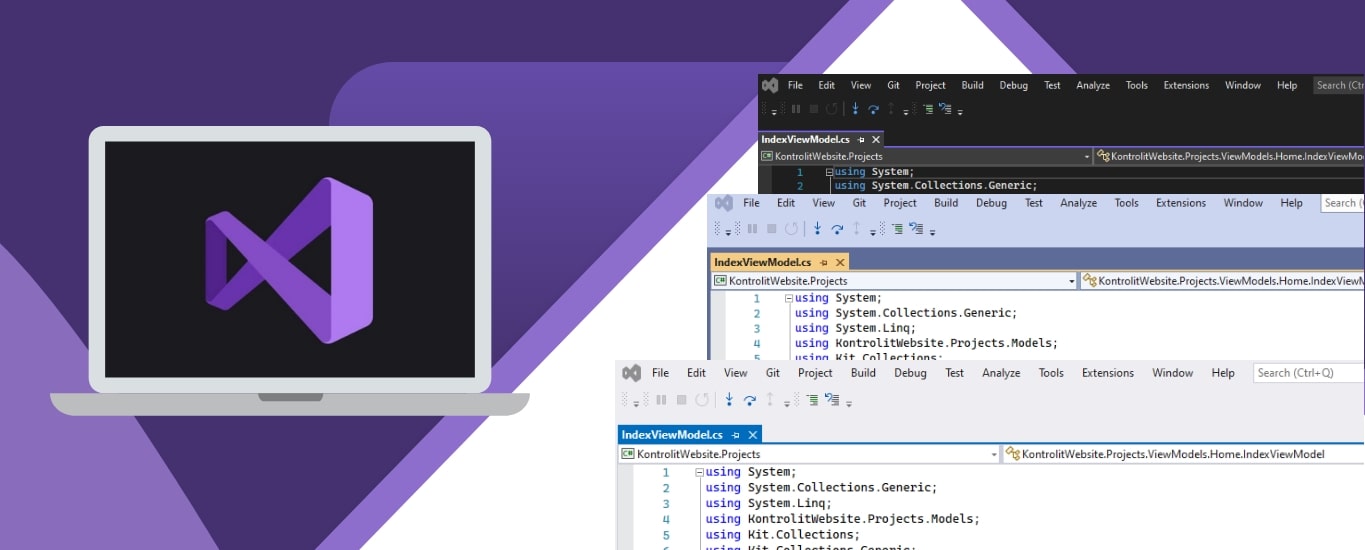Click Stop Debugging square in the dark window
Image resolution: width=1365 pixels, height=550 pixels.
[814, 109]
